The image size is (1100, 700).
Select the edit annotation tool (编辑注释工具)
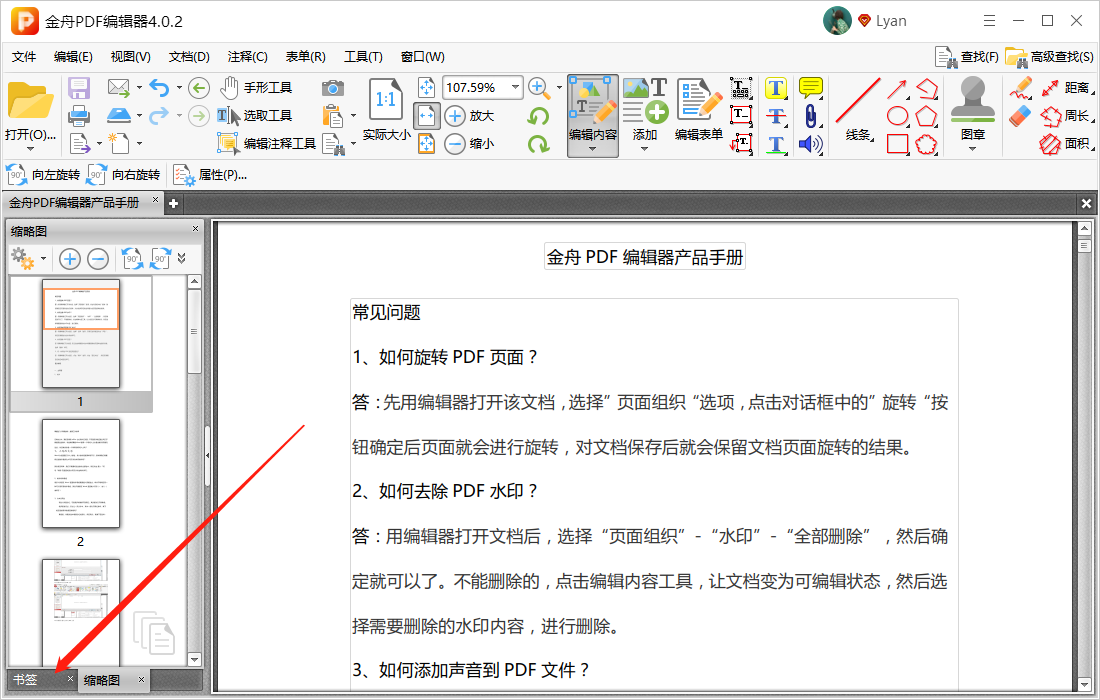(267, 144)
